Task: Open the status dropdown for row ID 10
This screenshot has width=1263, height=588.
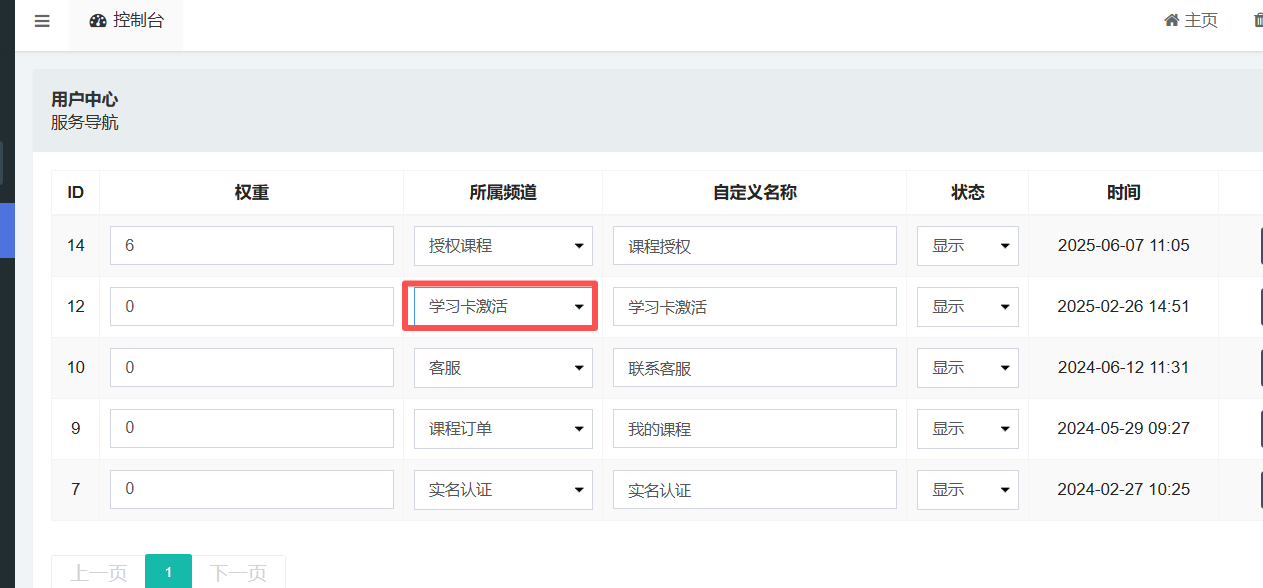Action: [x=967, y=368]
